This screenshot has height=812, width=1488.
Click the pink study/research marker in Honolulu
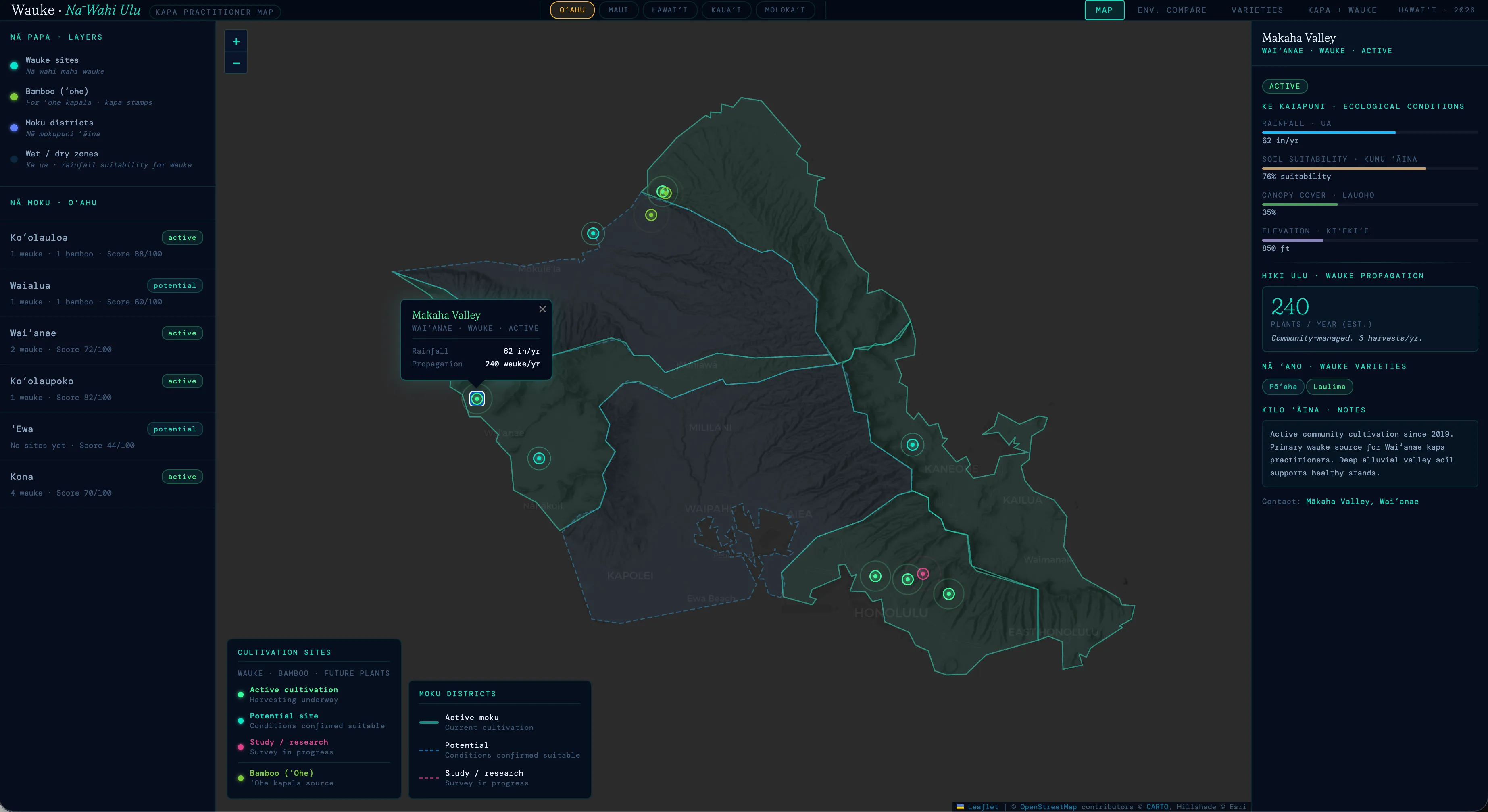pos(923,573)
